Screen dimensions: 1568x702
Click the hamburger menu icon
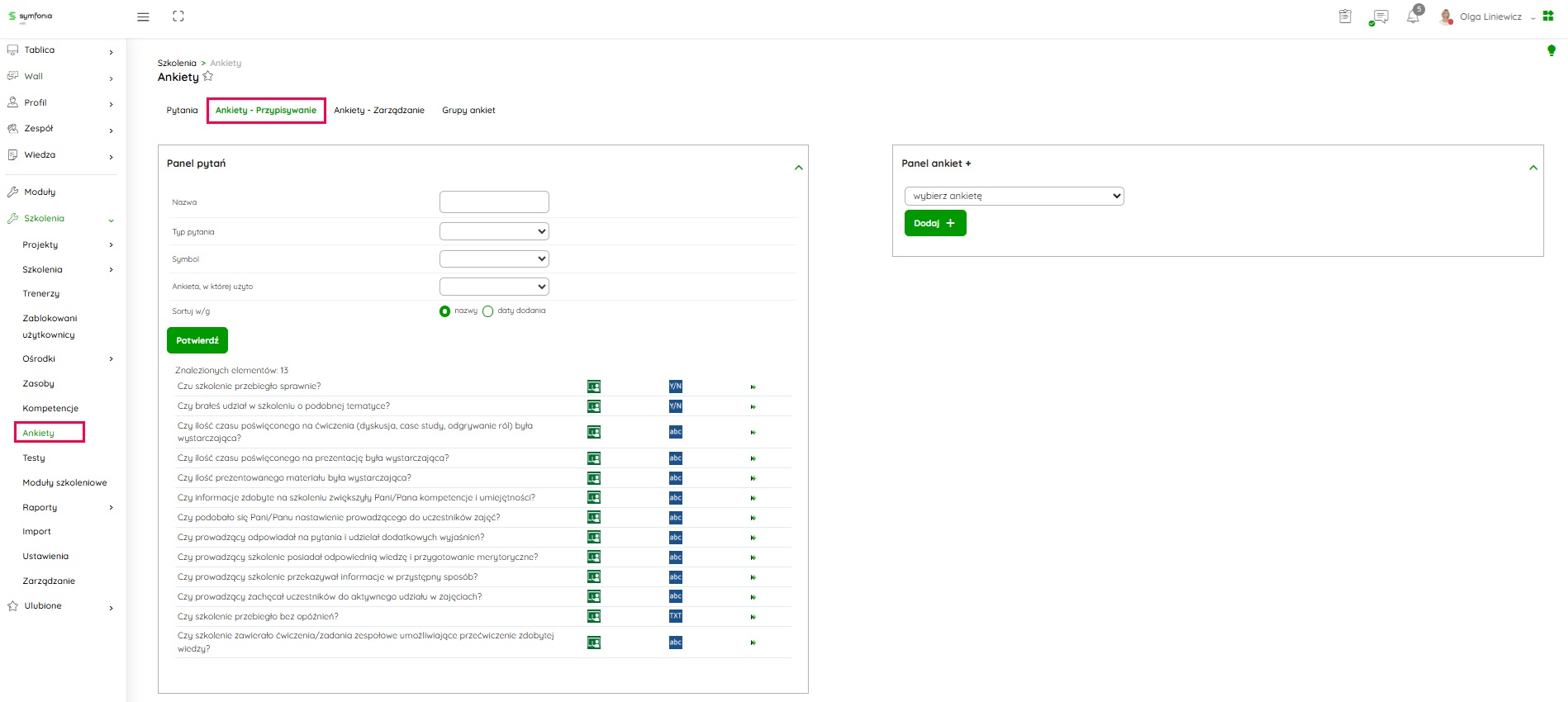click(143, 17)
